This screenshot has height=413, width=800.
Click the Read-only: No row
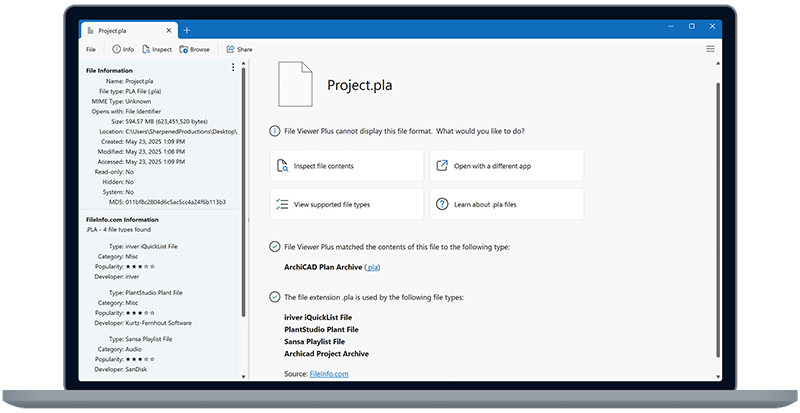coord(114,172)
